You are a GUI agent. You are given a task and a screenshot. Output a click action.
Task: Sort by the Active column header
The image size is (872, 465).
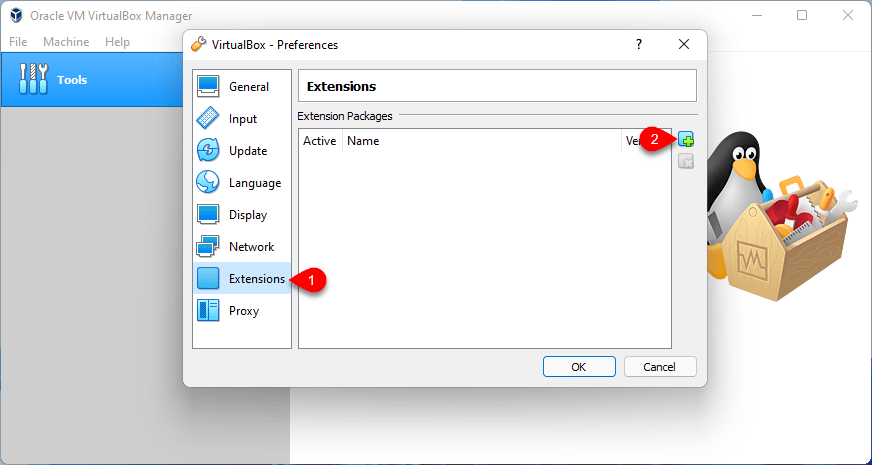click(x=320, y=141)
